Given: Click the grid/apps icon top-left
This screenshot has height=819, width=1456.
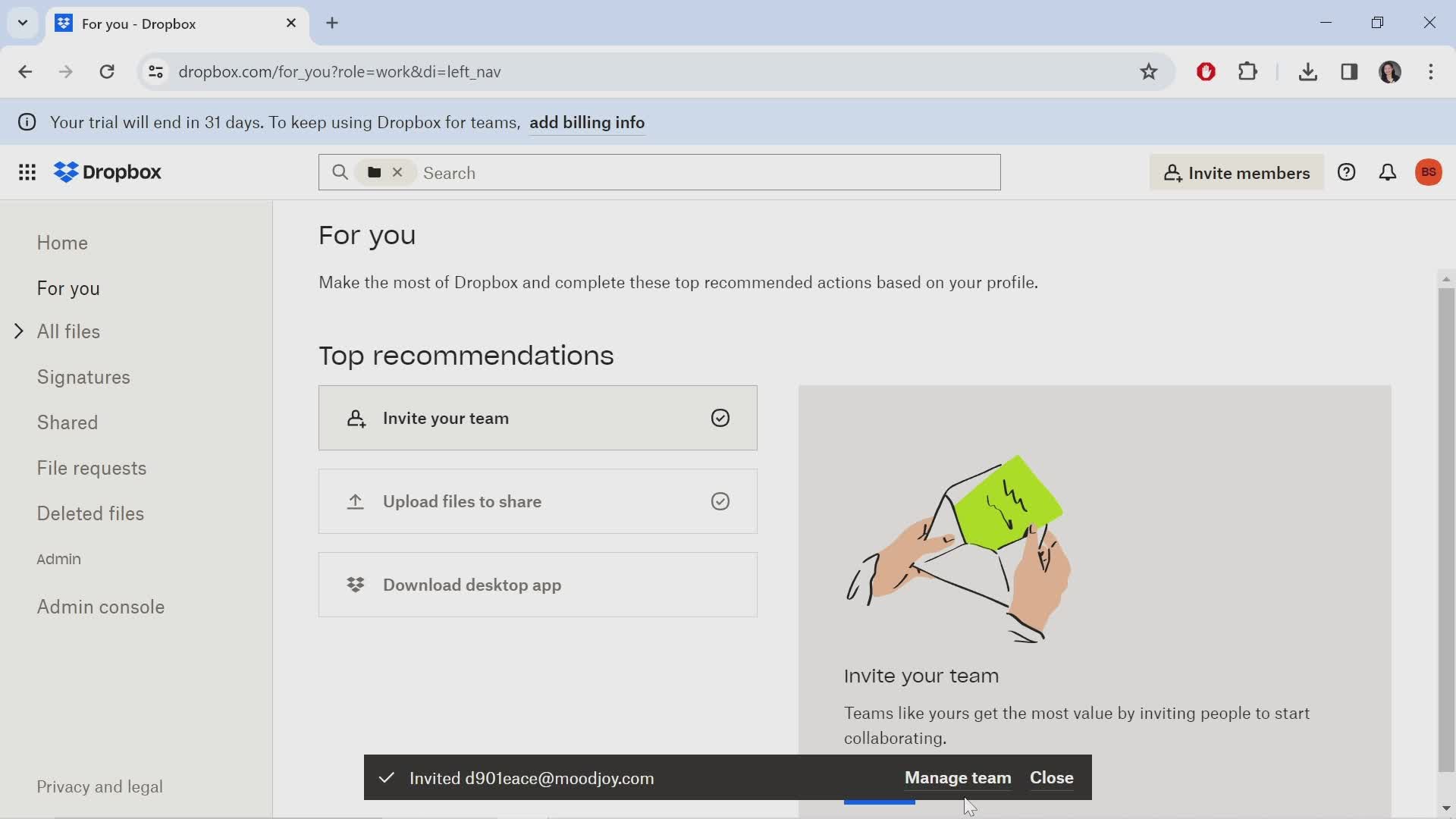Looking at the screenshot, I should pos(27,172).
